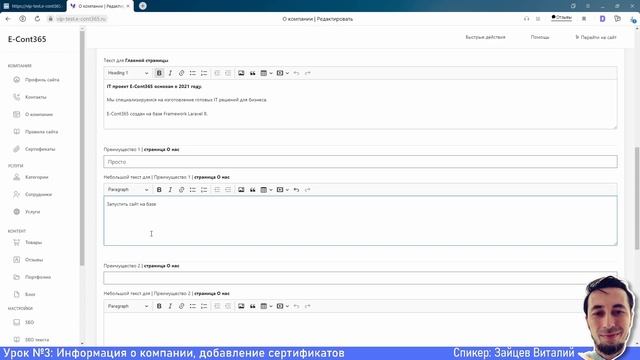This screenshot has width=640, height=360.
Task: Click the Отзывы bookmark in browser bar
Action: [x=562, y=18]
